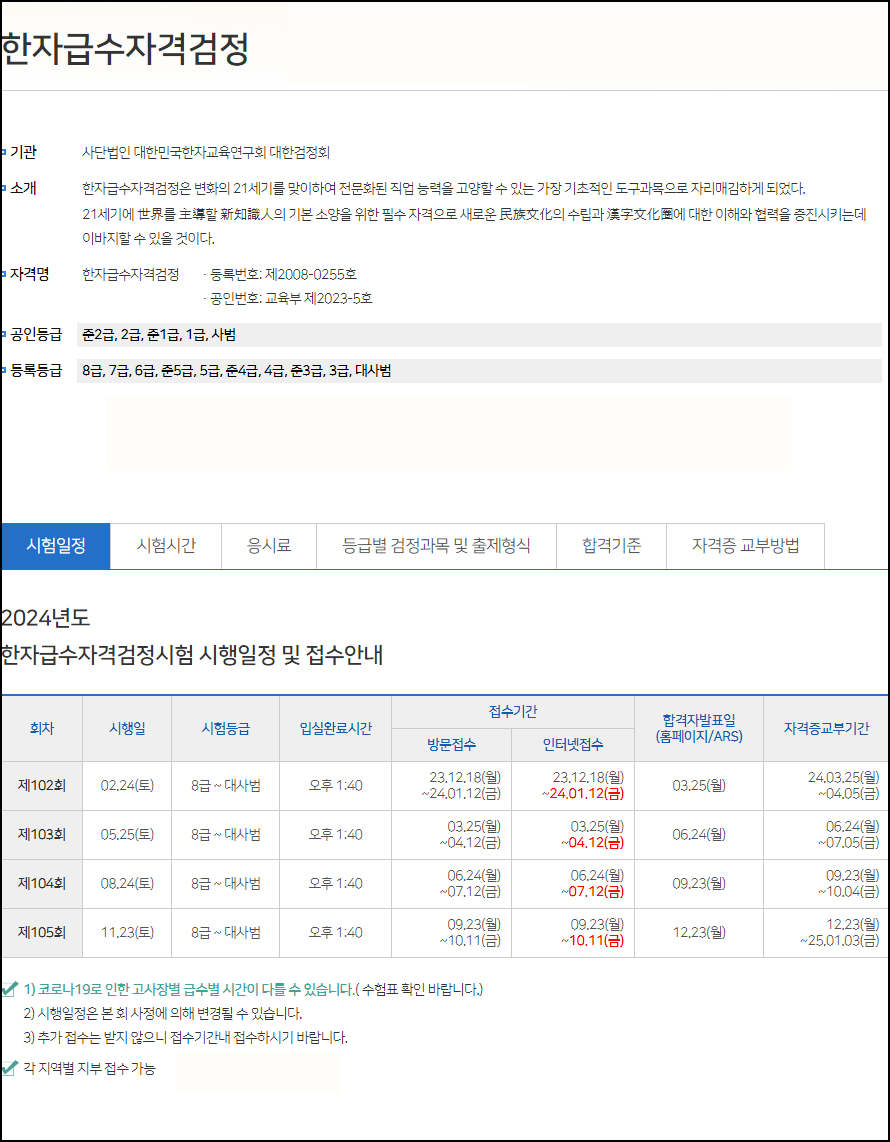Click the 08.24(토) exam date cell
This screenshot has height=1142, width=890.
[x=127, y=883]
